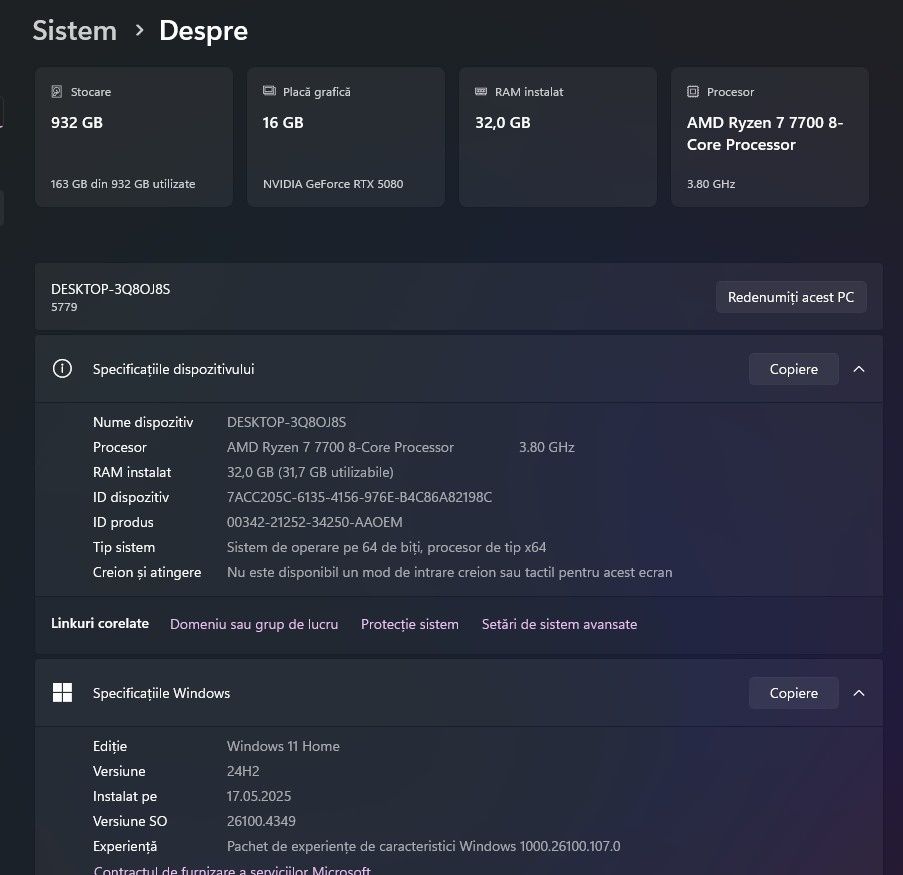Select RAM value 32,0 GB (31,7 GB utilizabile)

point(310,472)
